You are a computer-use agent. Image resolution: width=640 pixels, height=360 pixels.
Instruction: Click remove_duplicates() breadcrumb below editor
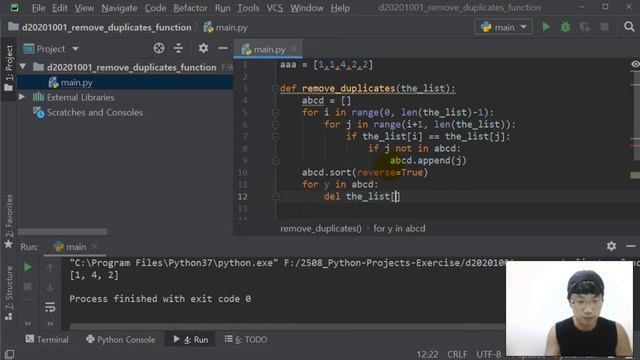pos(321,229)
